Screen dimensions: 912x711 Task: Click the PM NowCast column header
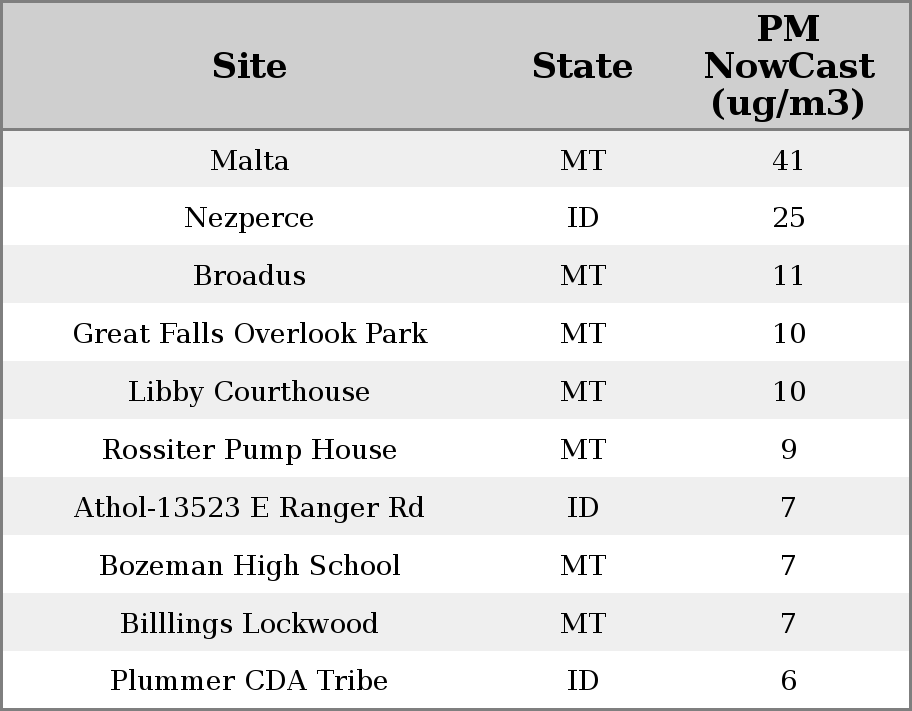[788, 66]
